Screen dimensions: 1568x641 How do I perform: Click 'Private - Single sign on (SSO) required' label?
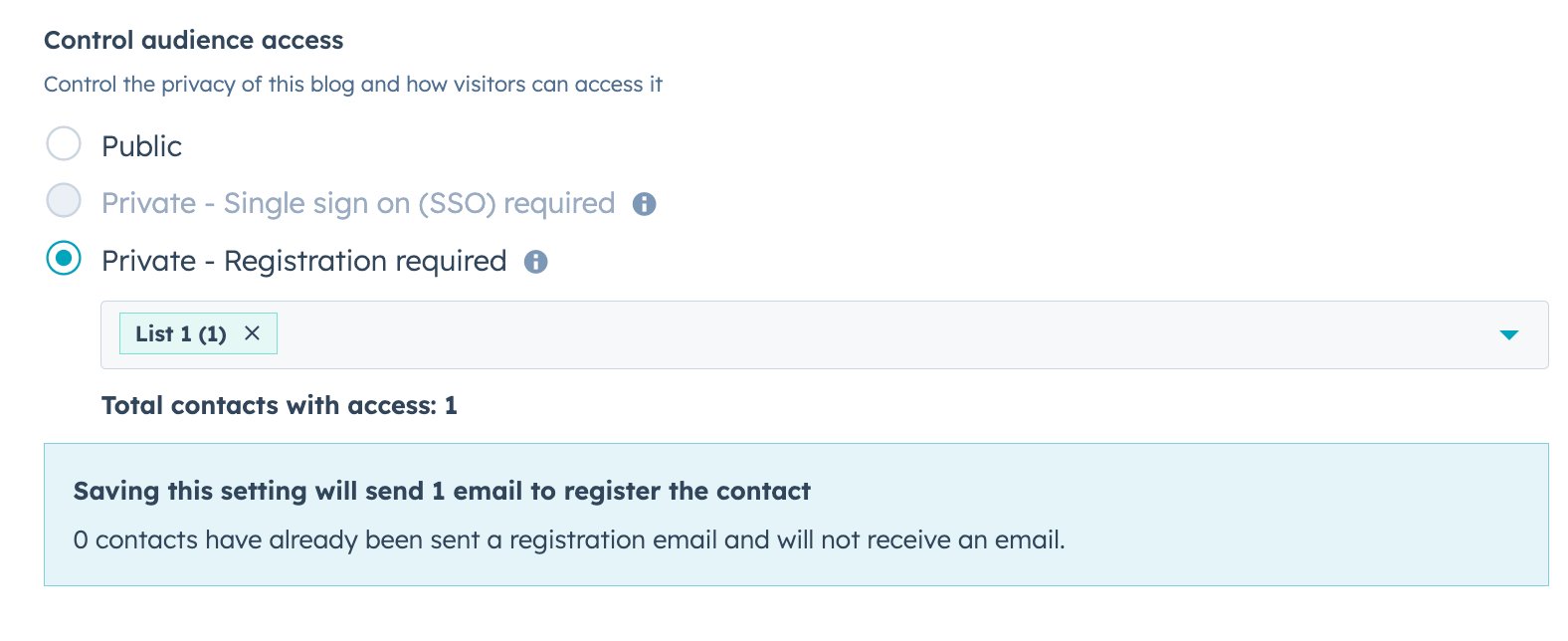click(x=358, y=204)
